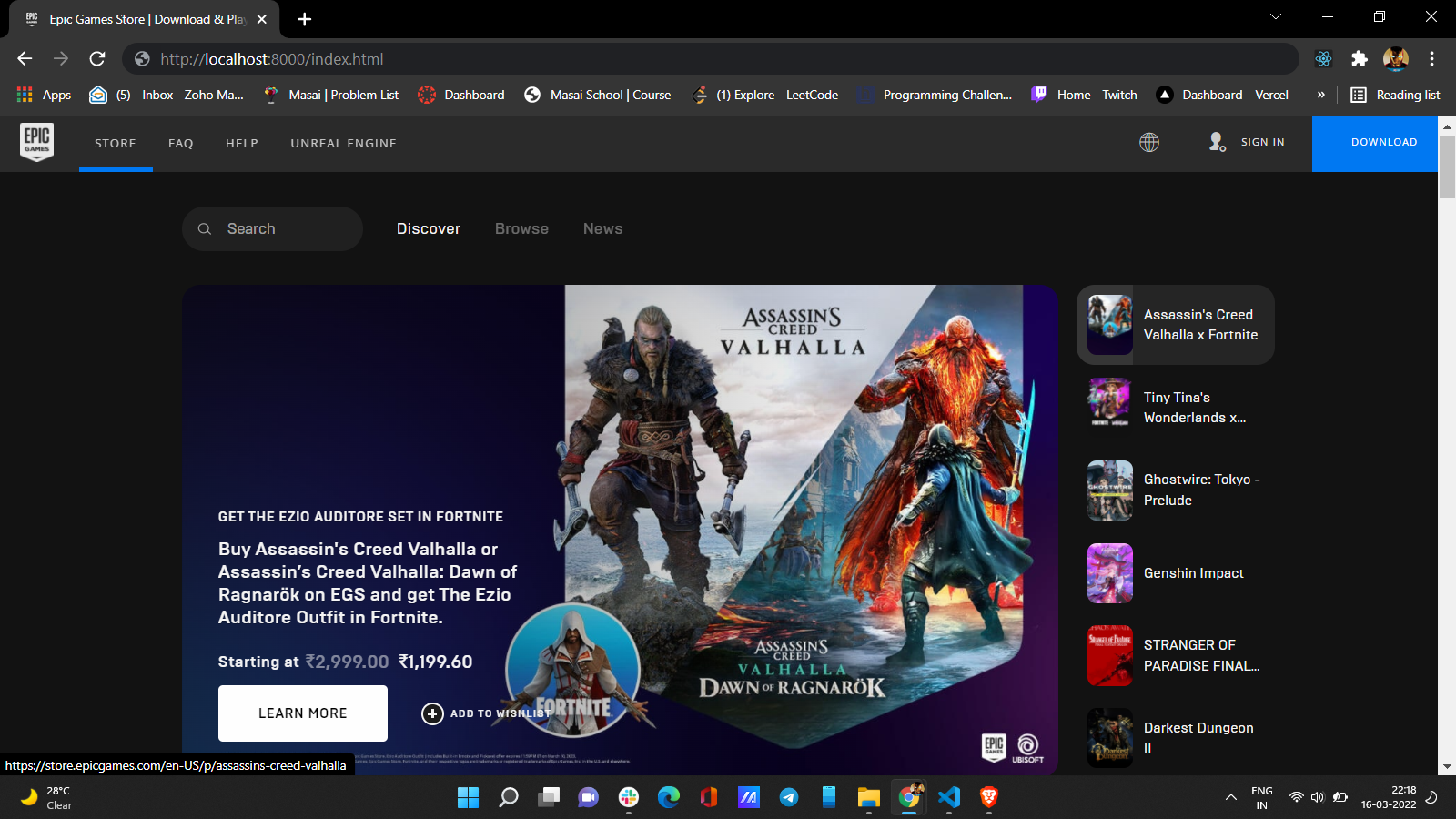Click the Add to Wishlist plus icon

432,713
